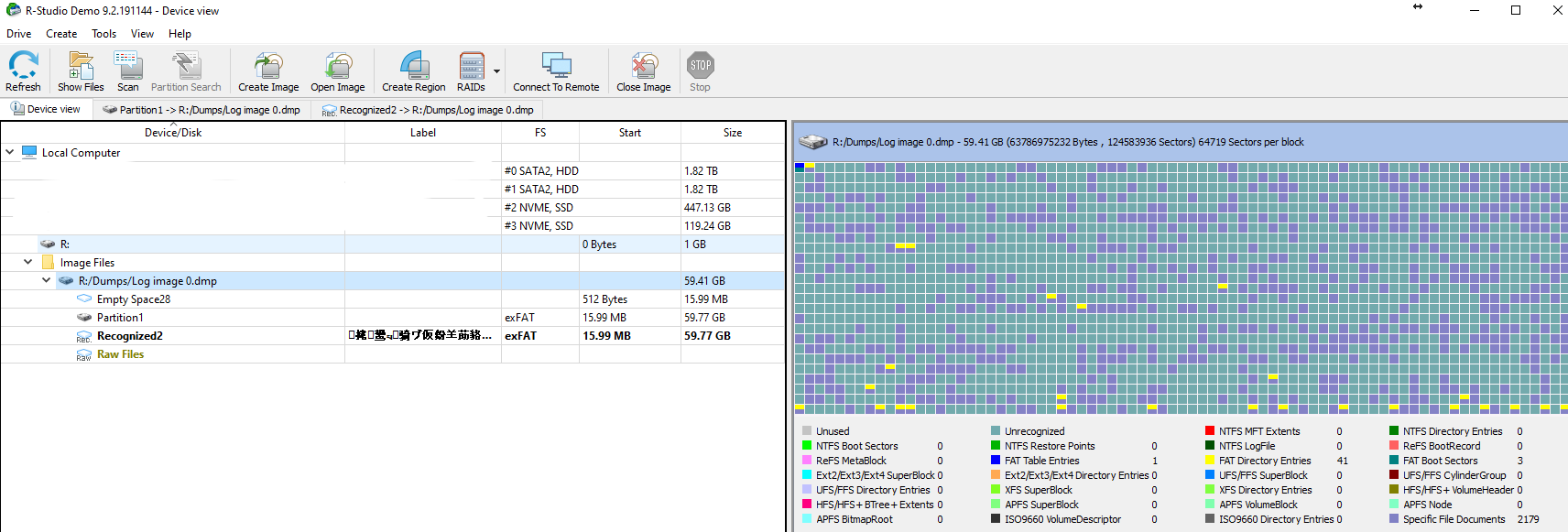
Task: Click the Size column header
Action: tap(733, 133)
